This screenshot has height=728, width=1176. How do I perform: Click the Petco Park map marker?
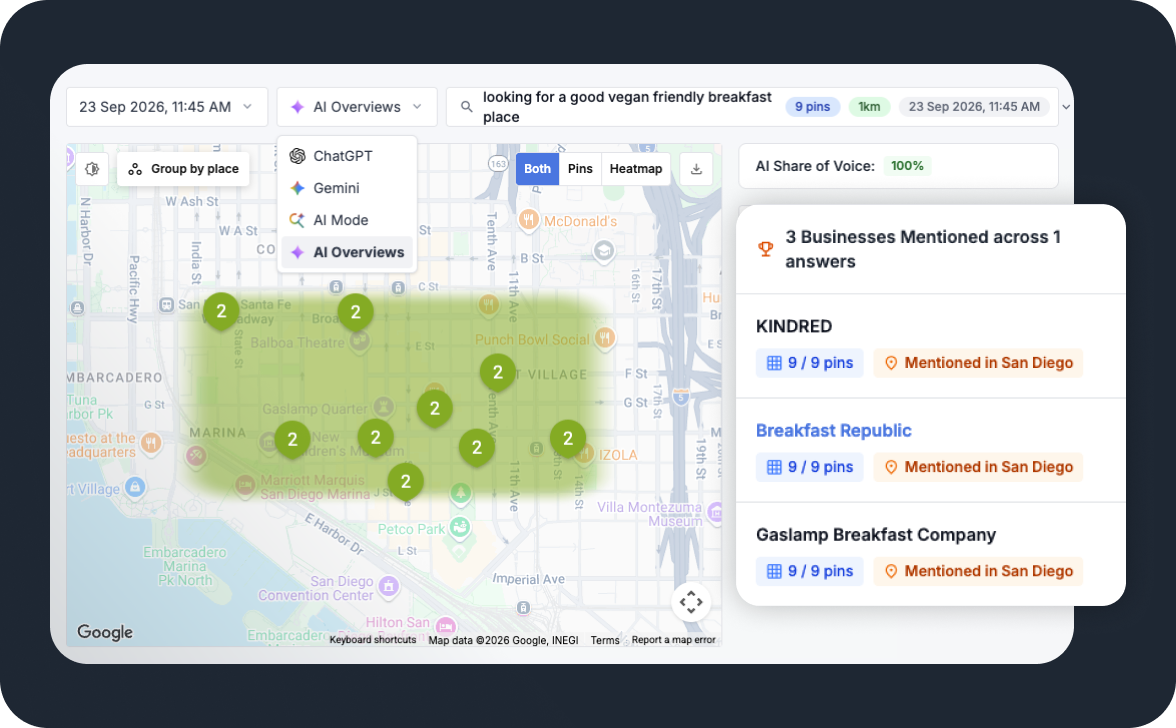[460, 528]
